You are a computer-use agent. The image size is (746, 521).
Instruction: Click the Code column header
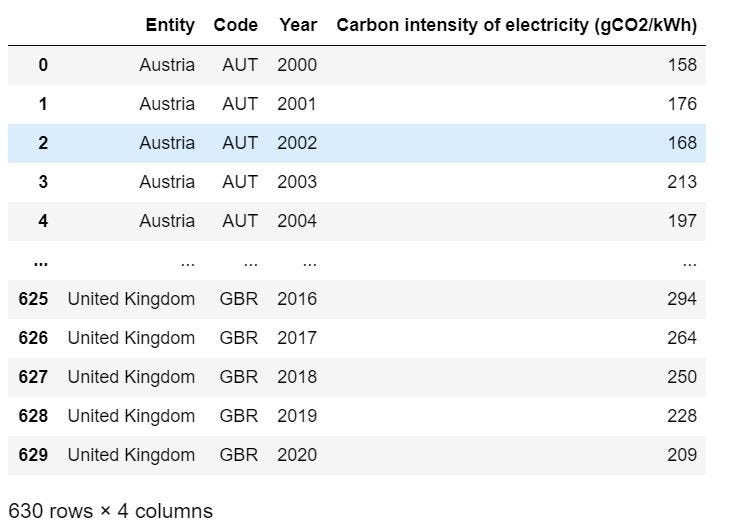click(235, 25)
